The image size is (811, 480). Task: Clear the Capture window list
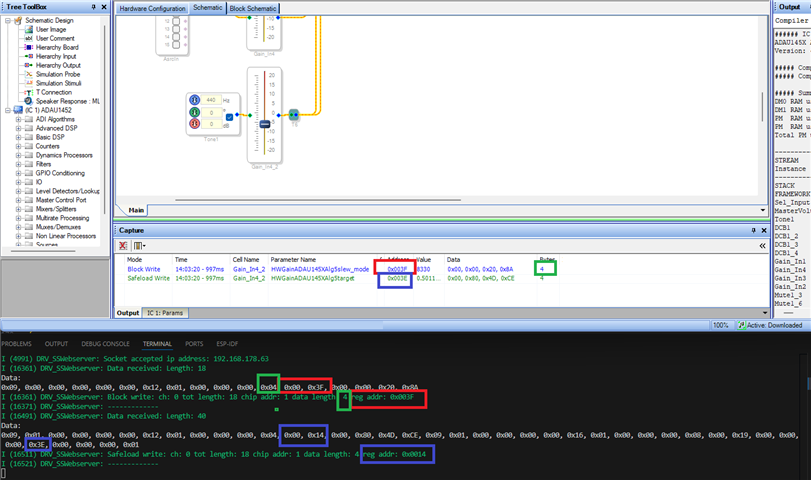(x=123, y=246)
